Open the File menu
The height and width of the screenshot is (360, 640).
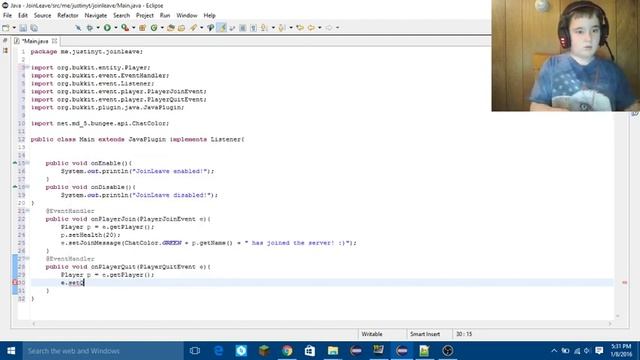pyautogui.click(x=7, y=16)
